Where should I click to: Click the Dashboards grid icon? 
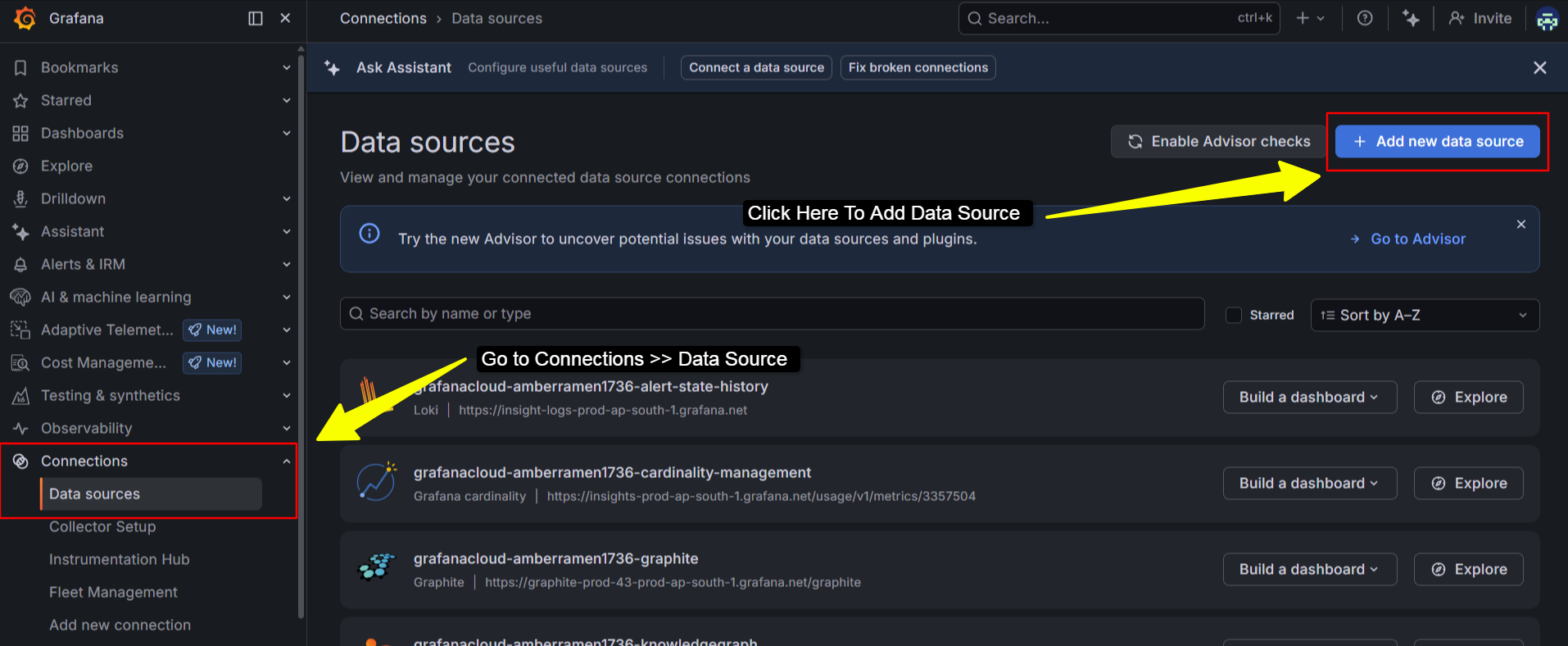[20, 134]
